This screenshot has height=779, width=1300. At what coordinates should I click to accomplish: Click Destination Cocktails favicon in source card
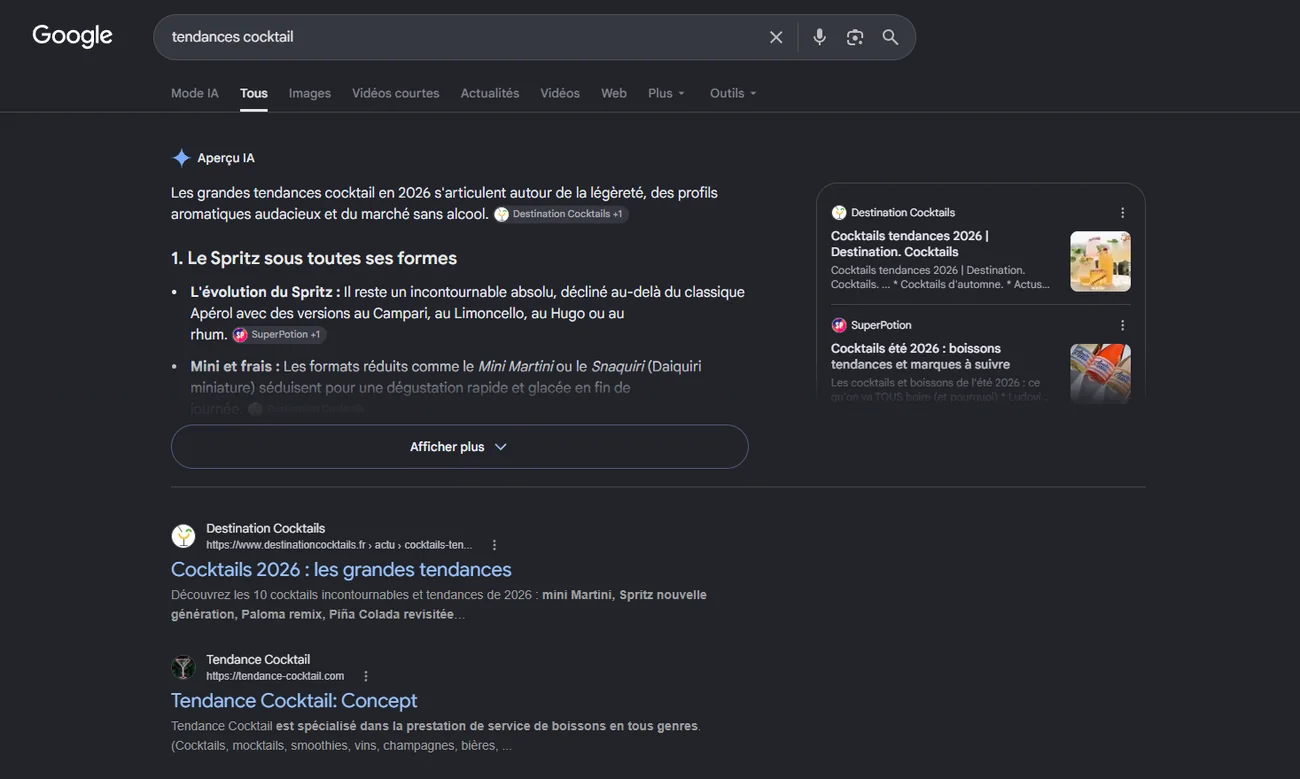tap(839, 212)
